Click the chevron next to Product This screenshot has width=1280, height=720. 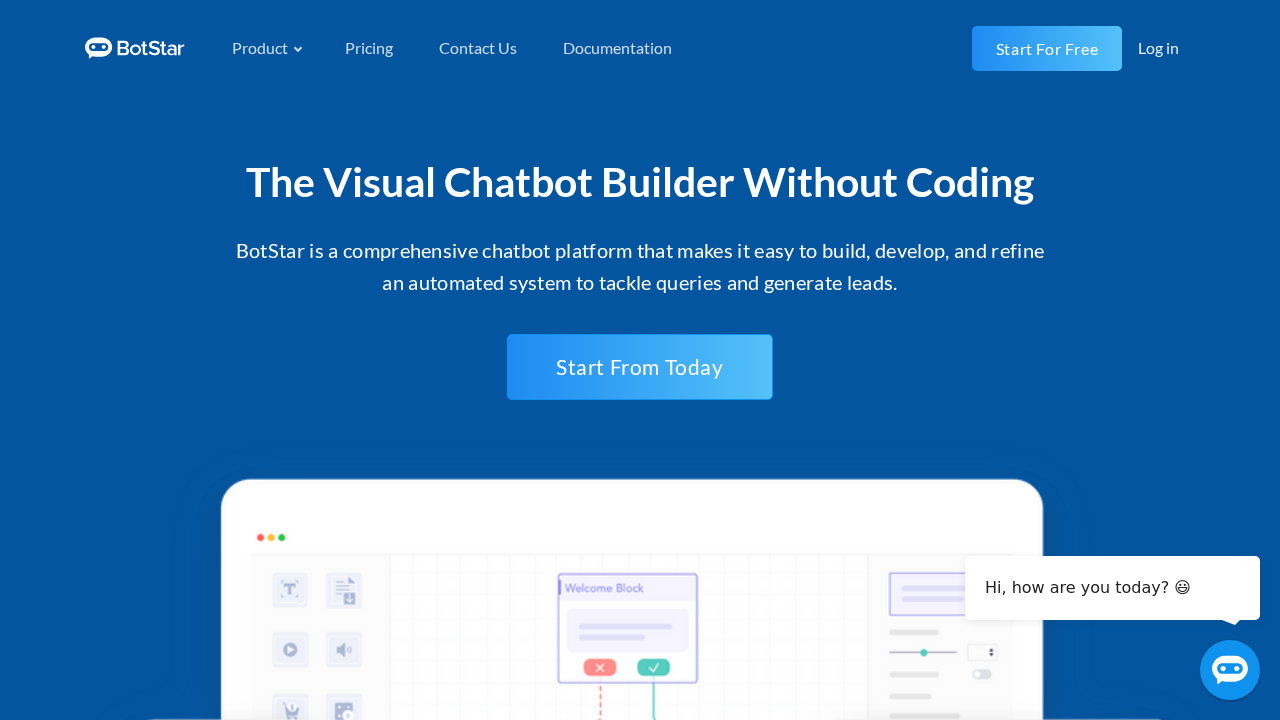coord(298,49)
